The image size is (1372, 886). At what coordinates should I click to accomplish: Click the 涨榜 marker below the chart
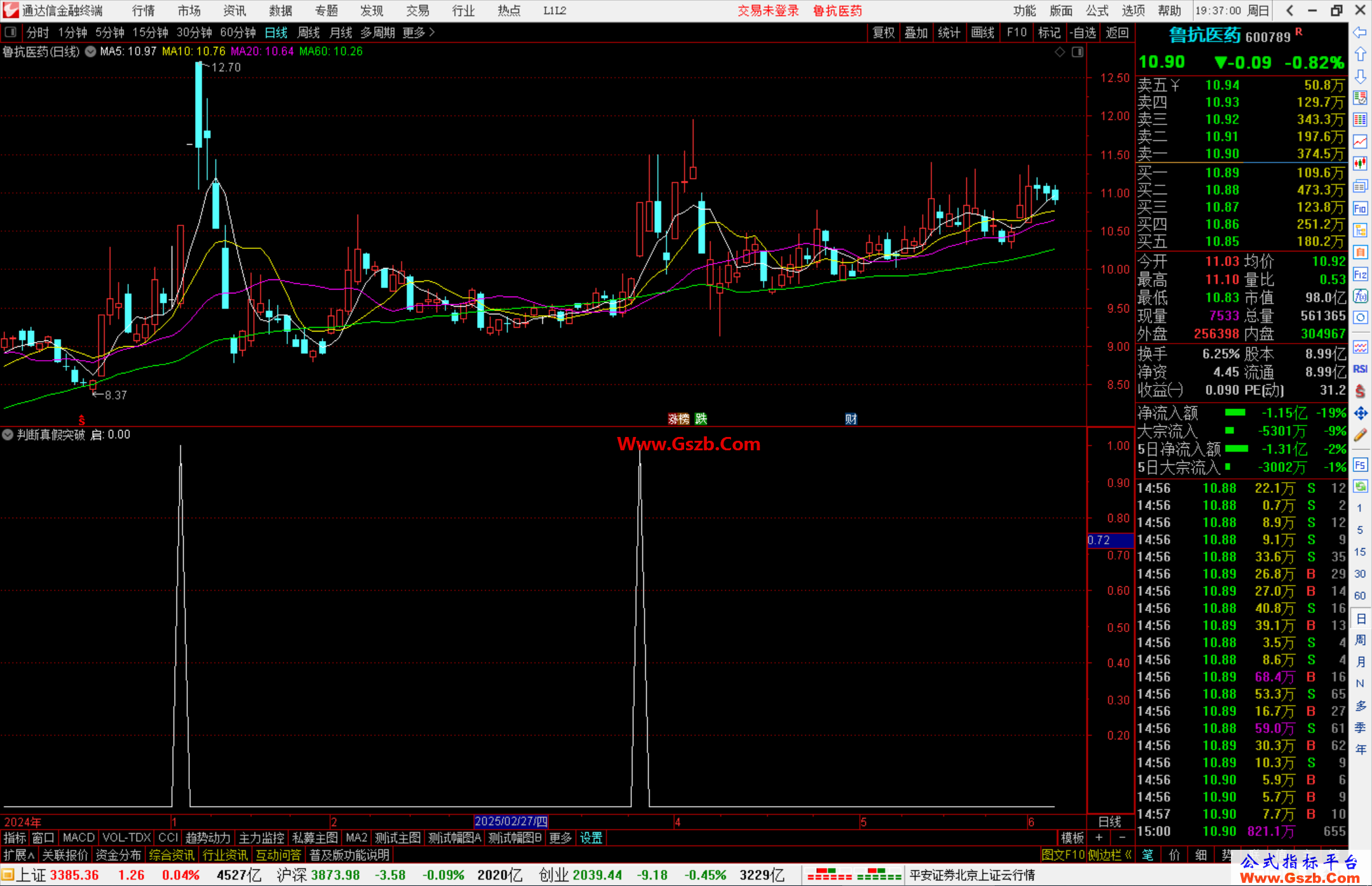678,419
